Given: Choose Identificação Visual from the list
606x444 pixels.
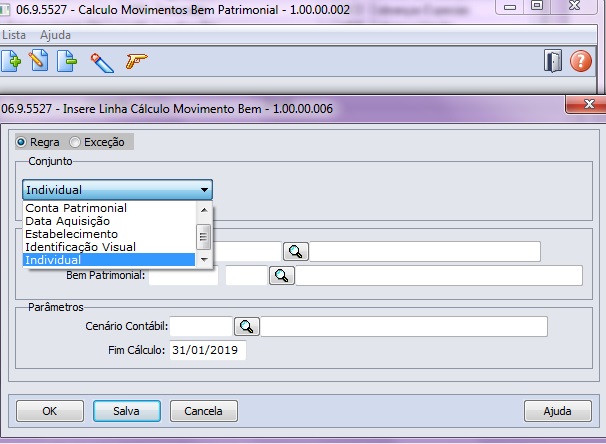Looking at the screenshot, I should 109,247.
